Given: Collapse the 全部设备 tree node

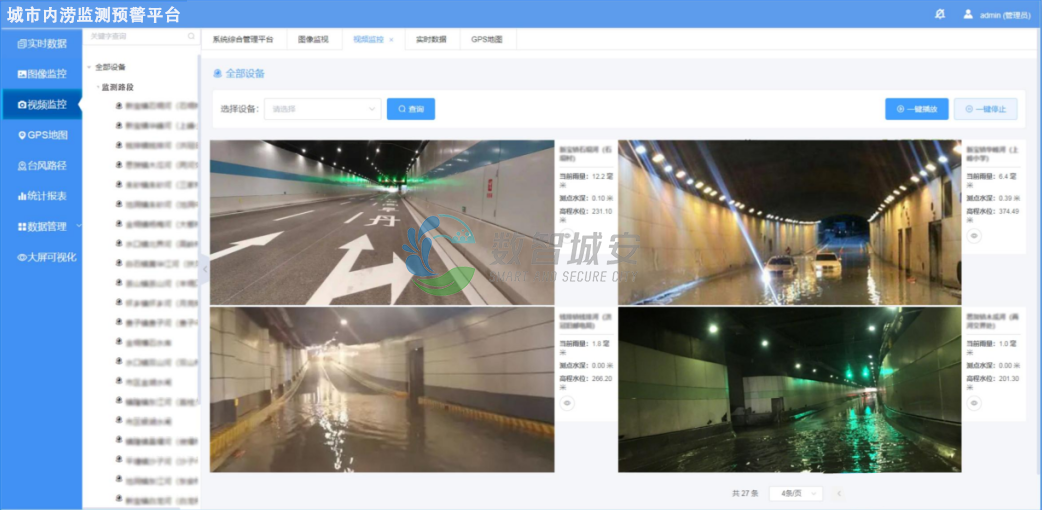Looking at the screenshot, I should [90, 67].
